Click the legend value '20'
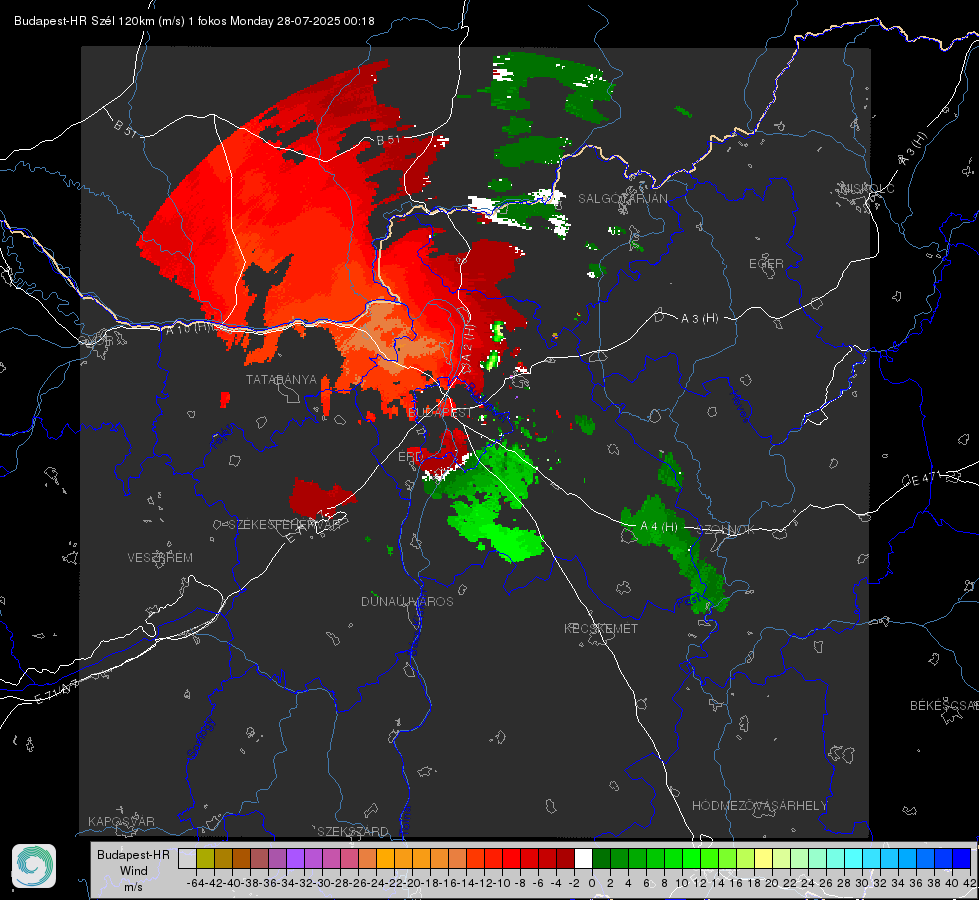Image resolution: width=979 pixels, height=900 pixels. tap(772, 883)
